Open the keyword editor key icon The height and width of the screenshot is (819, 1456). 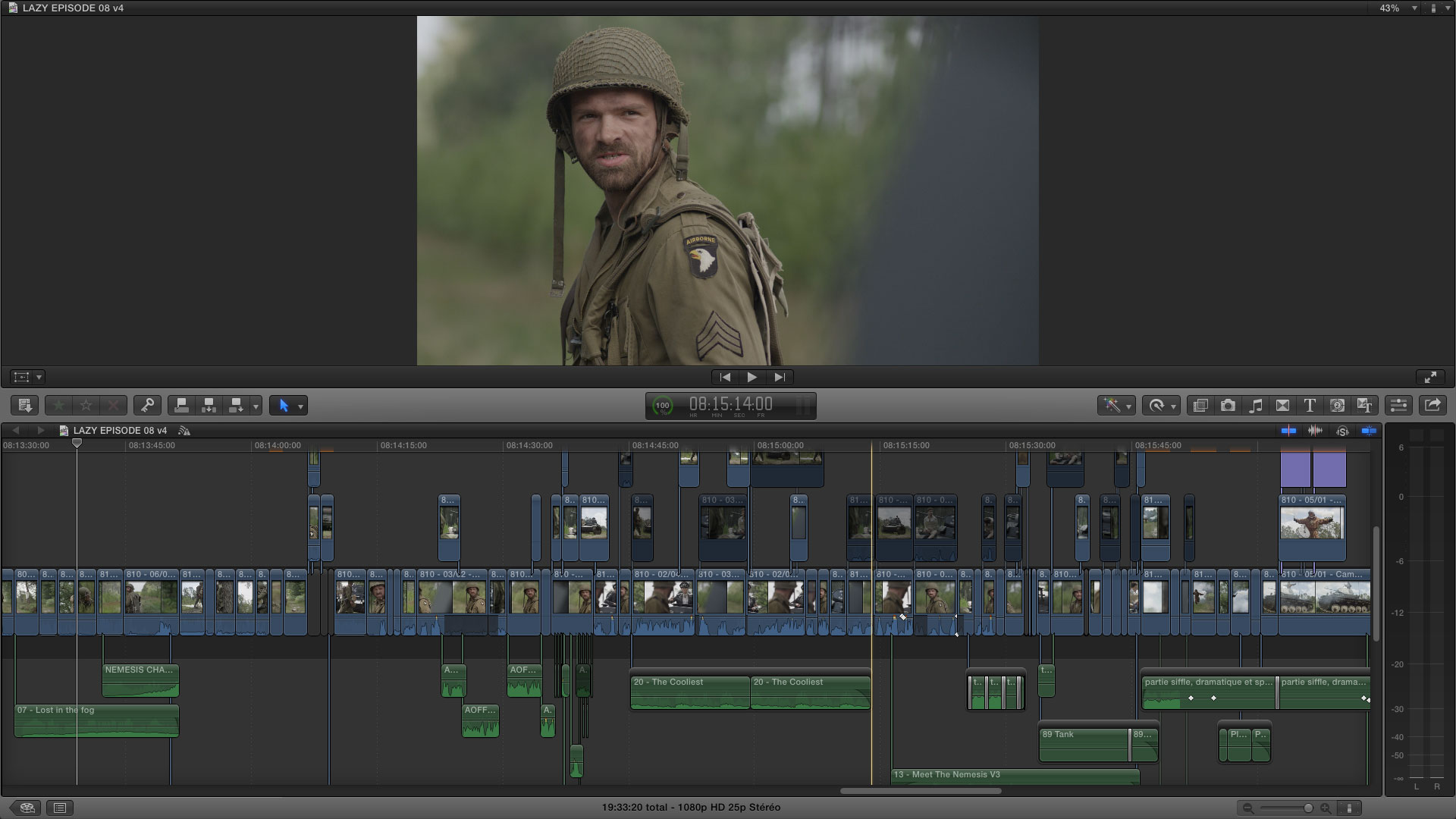[x=147, y=406]
